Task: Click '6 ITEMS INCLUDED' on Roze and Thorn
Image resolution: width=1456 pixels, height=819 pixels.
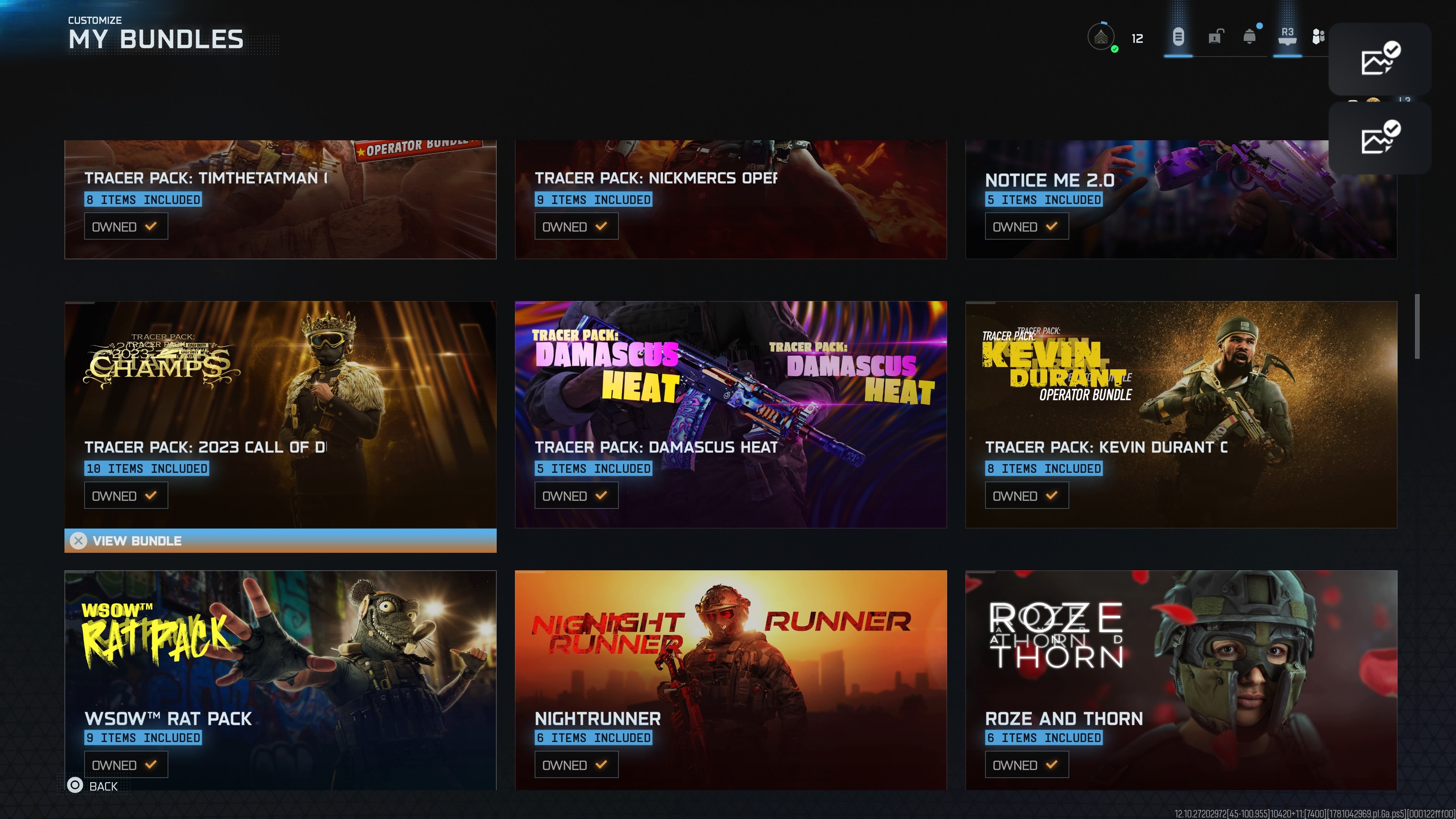Action: [x=1044, y=737]
